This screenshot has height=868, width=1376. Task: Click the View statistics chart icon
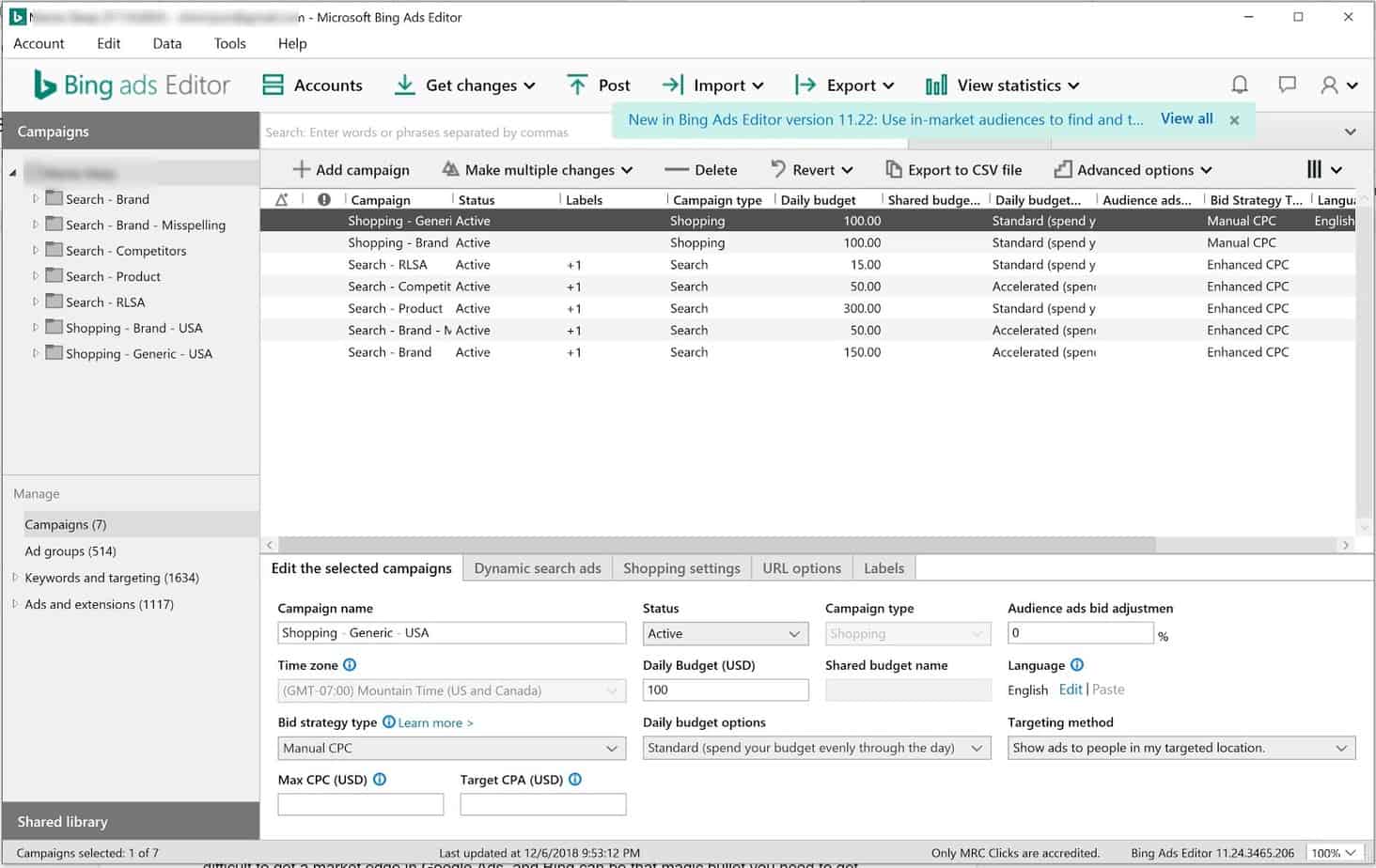[x=936, y=85]
